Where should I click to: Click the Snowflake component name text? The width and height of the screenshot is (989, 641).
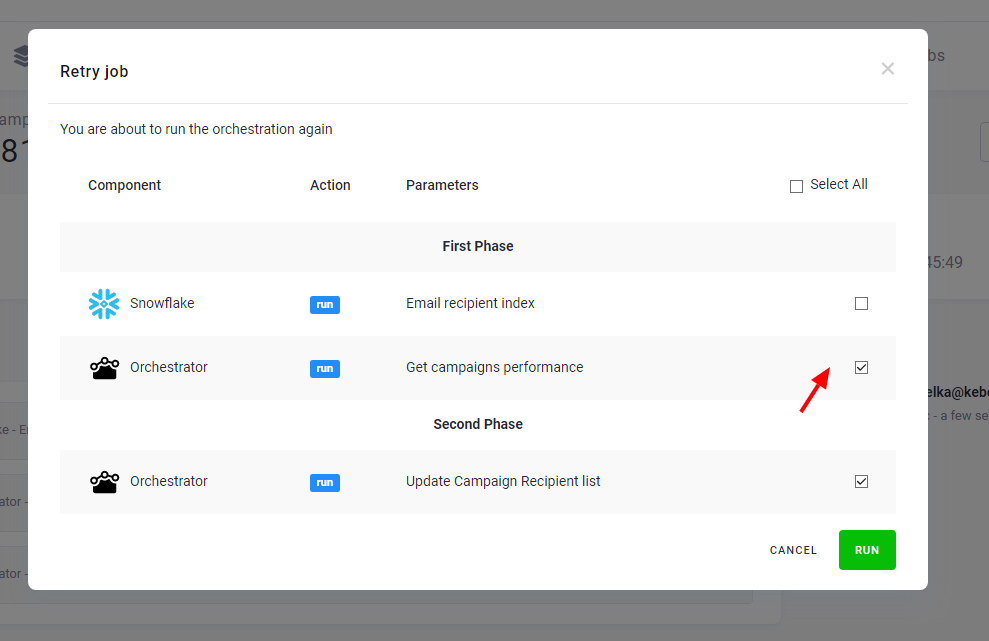pyautogui.click(x=162, y=303)
